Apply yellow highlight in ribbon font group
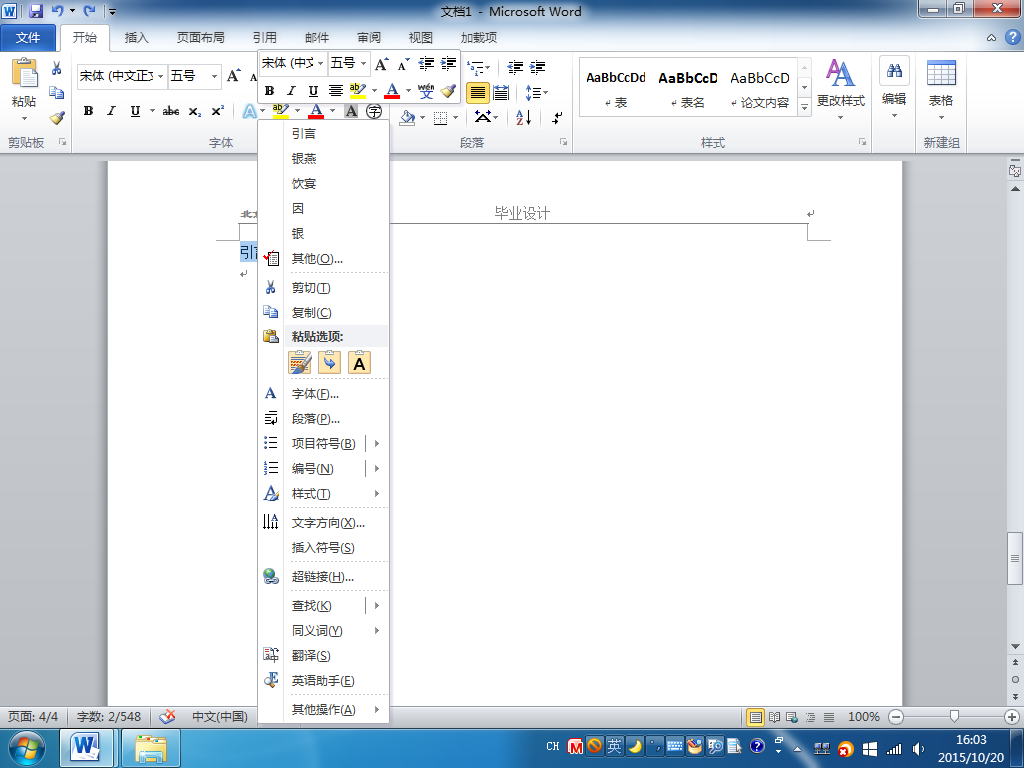 (281, 111)
